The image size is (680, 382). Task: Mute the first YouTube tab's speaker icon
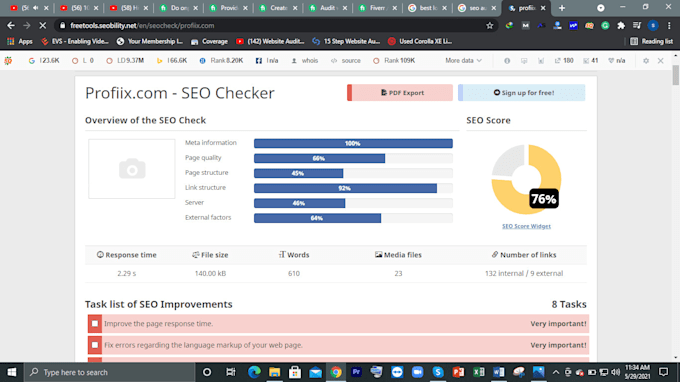pyautogui.click(x=35, y=8)
